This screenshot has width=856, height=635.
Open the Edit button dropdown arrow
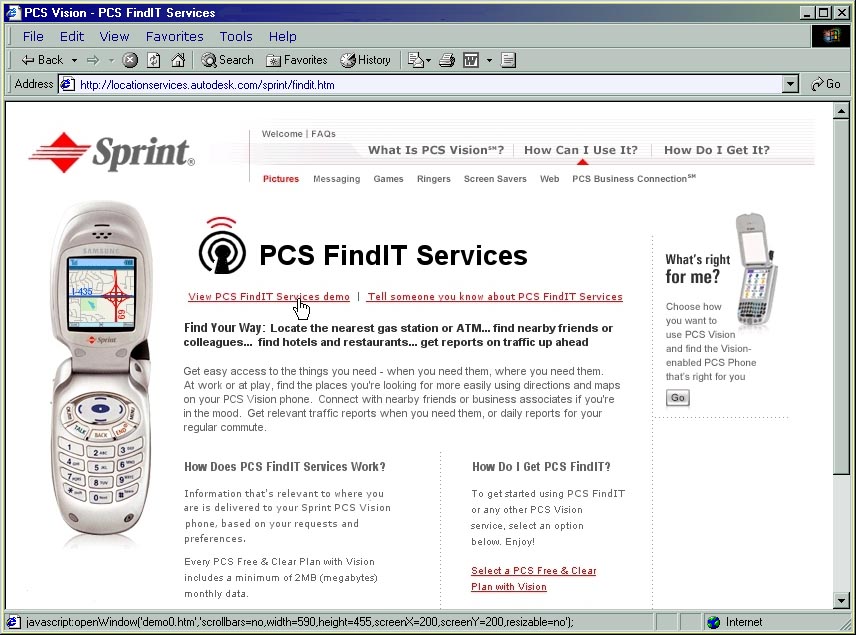tap(489, 60)
